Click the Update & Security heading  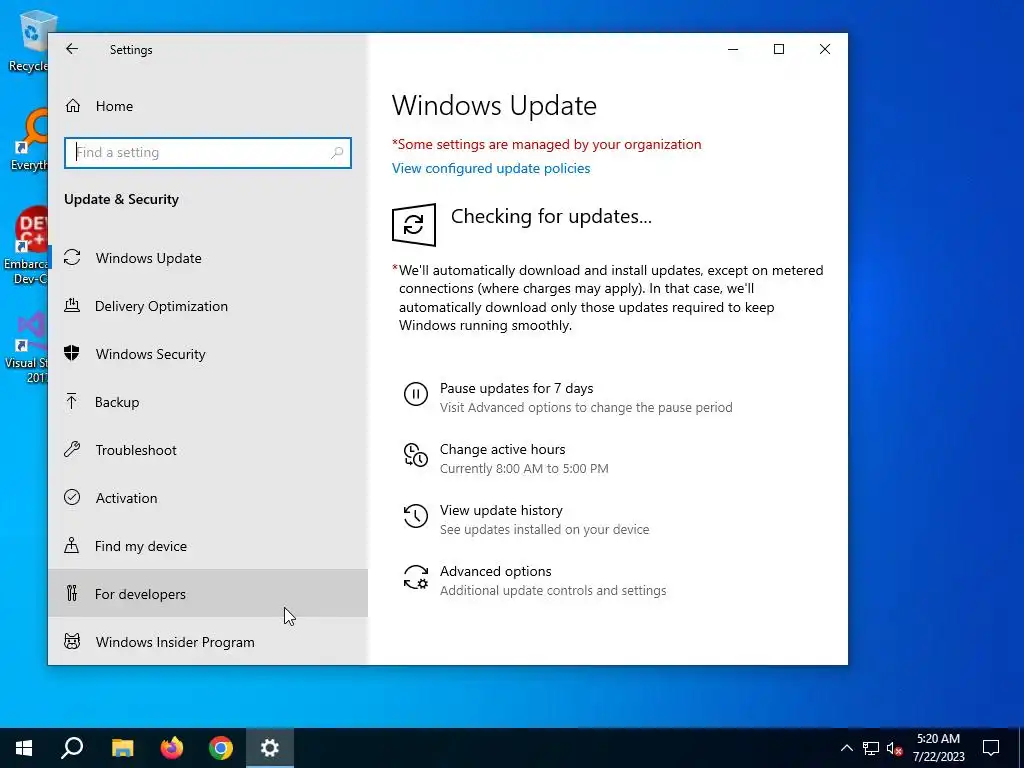121,199
